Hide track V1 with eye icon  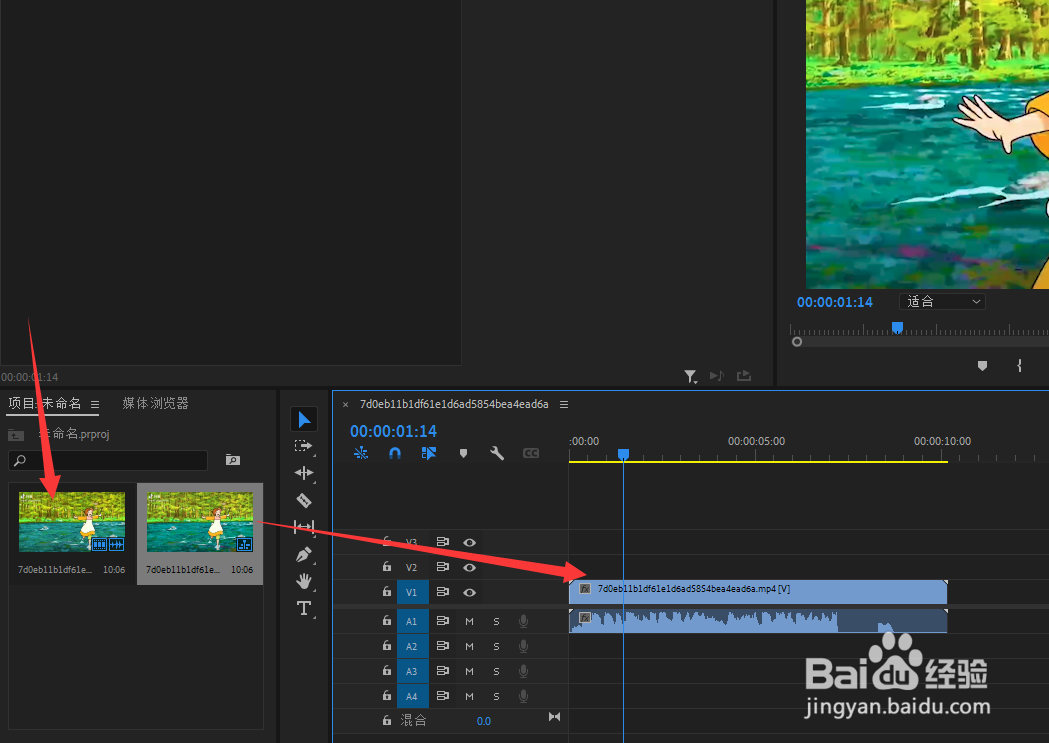click(x=470, y=593)
